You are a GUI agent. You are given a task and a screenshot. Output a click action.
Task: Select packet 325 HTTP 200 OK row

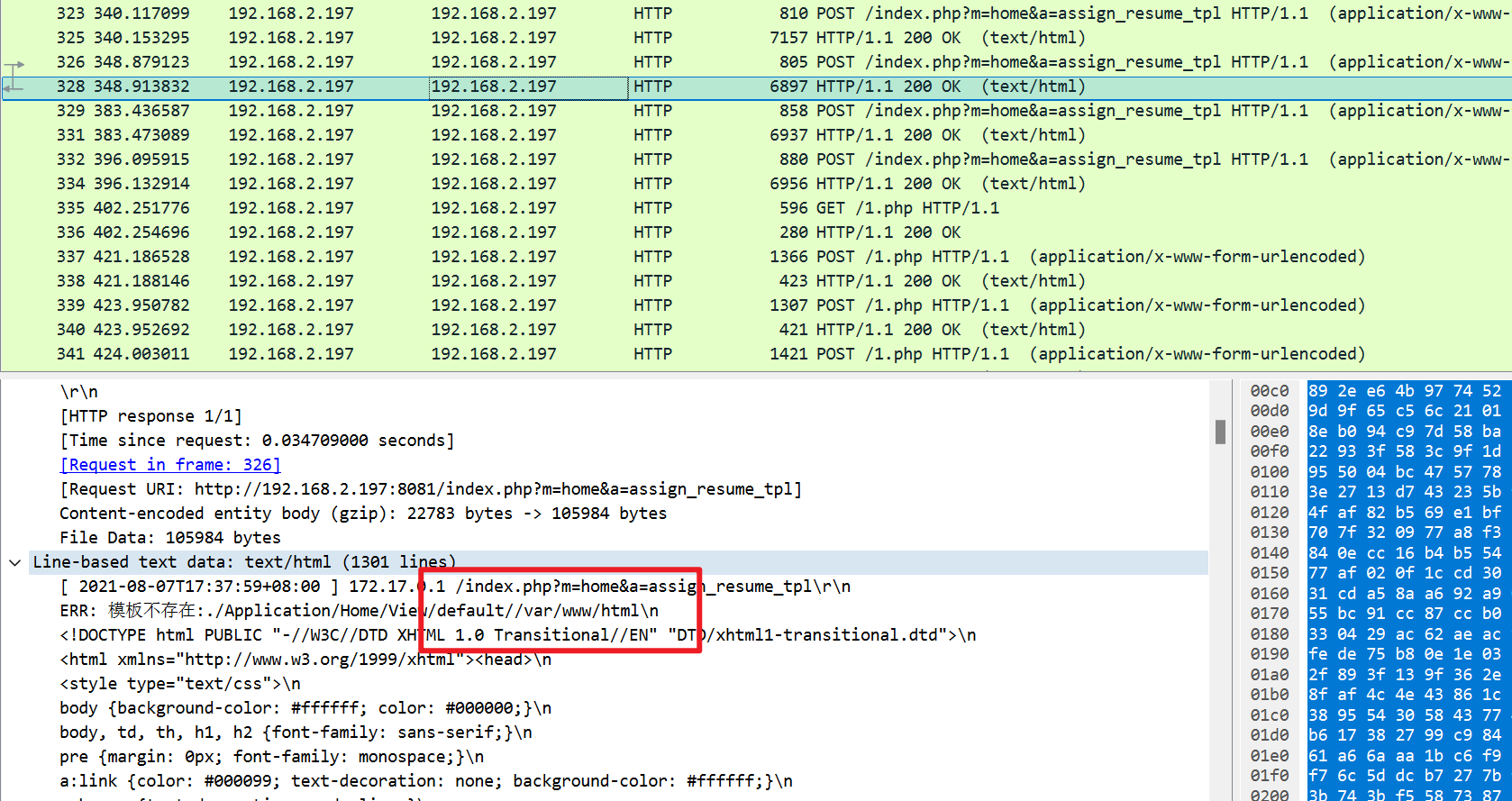click(x=756, y=38)
